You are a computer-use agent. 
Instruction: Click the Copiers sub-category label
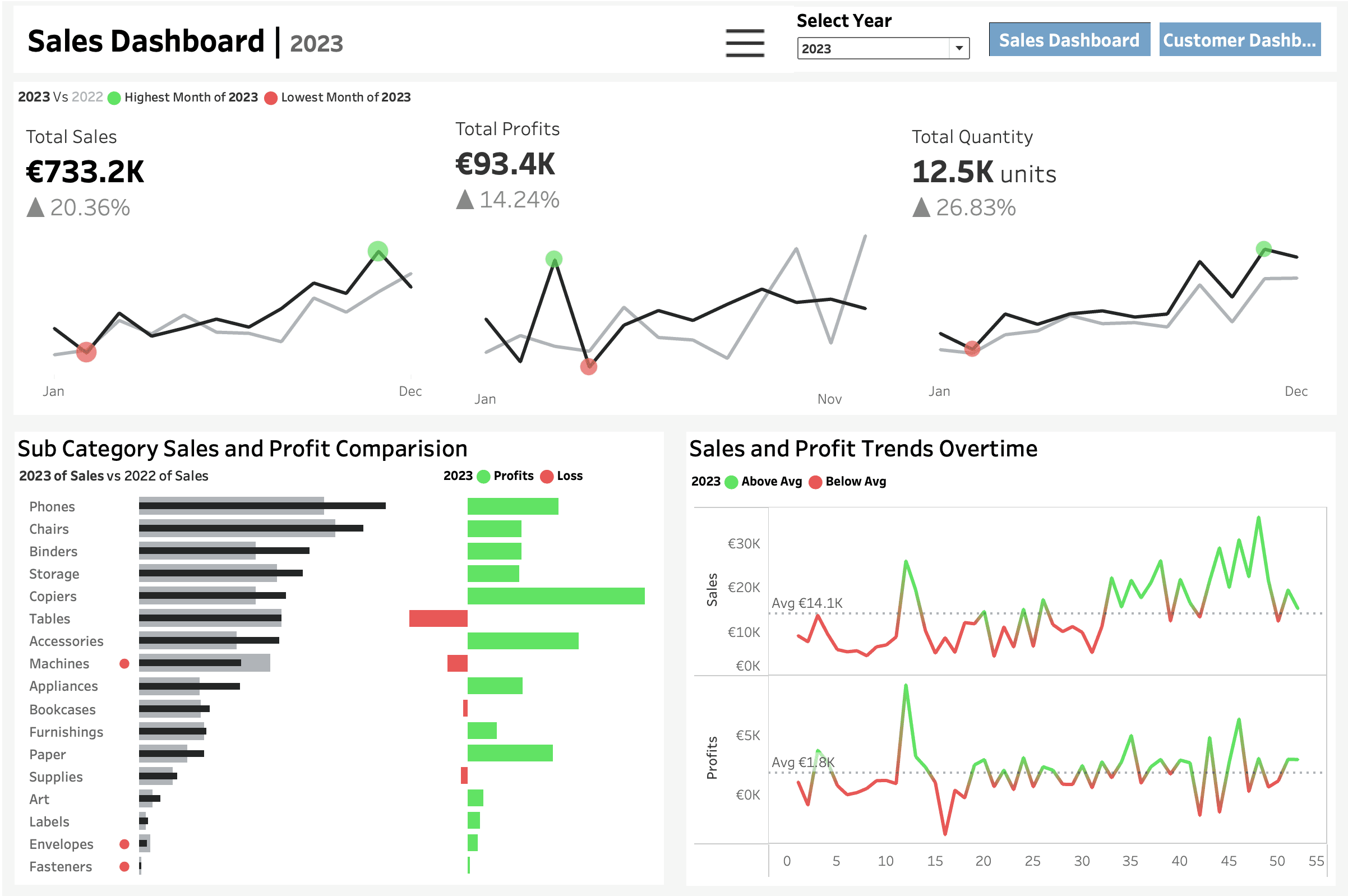pyautogui.click(x=53, y=597)
